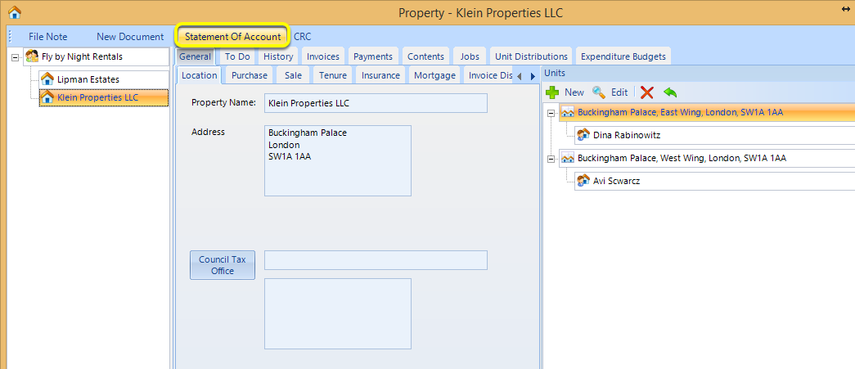
Task: Open the Unit Distributions tab
Action: pyautogui.click(x=531, y=56)
